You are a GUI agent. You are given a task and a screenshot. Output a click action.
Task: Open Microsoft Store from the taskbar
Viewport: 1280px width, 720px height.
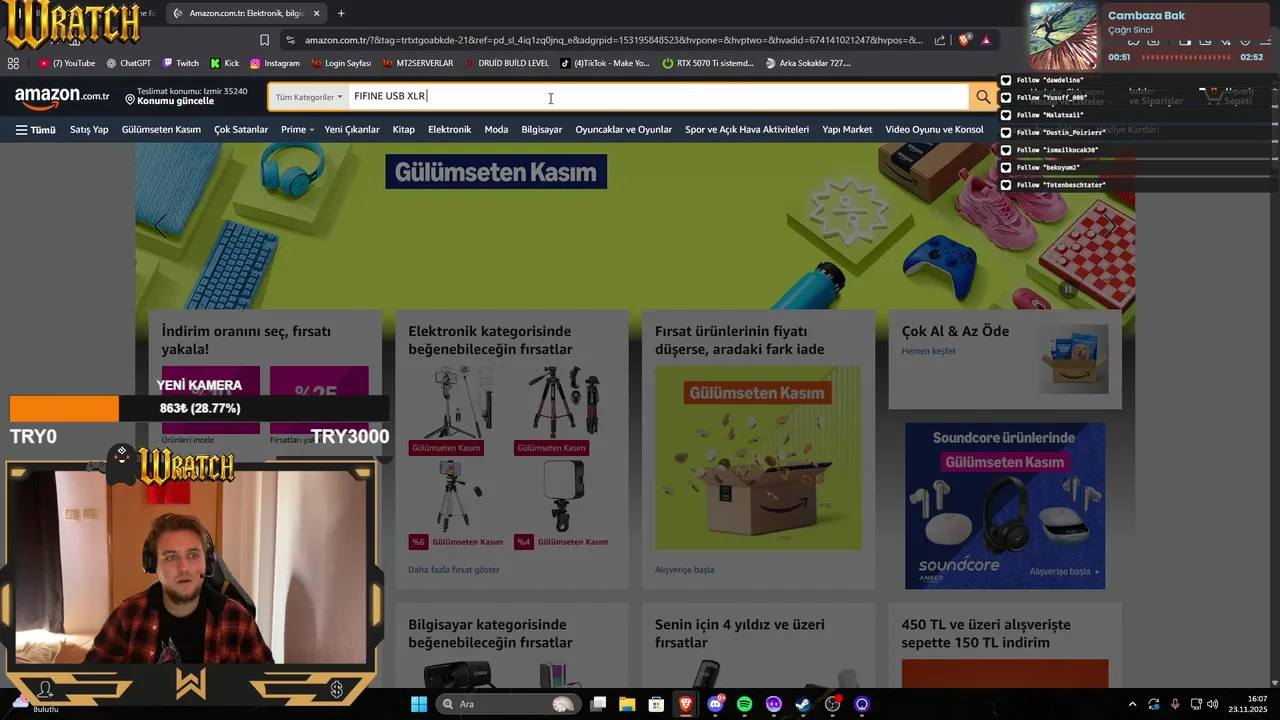[656, 704]
